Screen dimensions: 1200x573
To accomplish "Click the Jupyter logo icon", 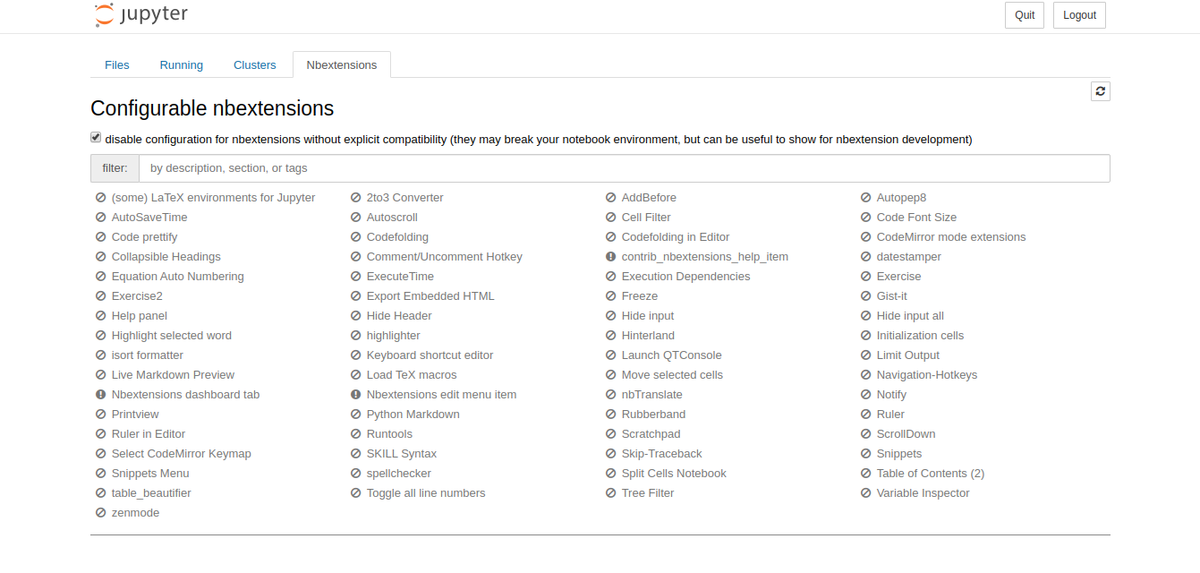I will 104,15.
